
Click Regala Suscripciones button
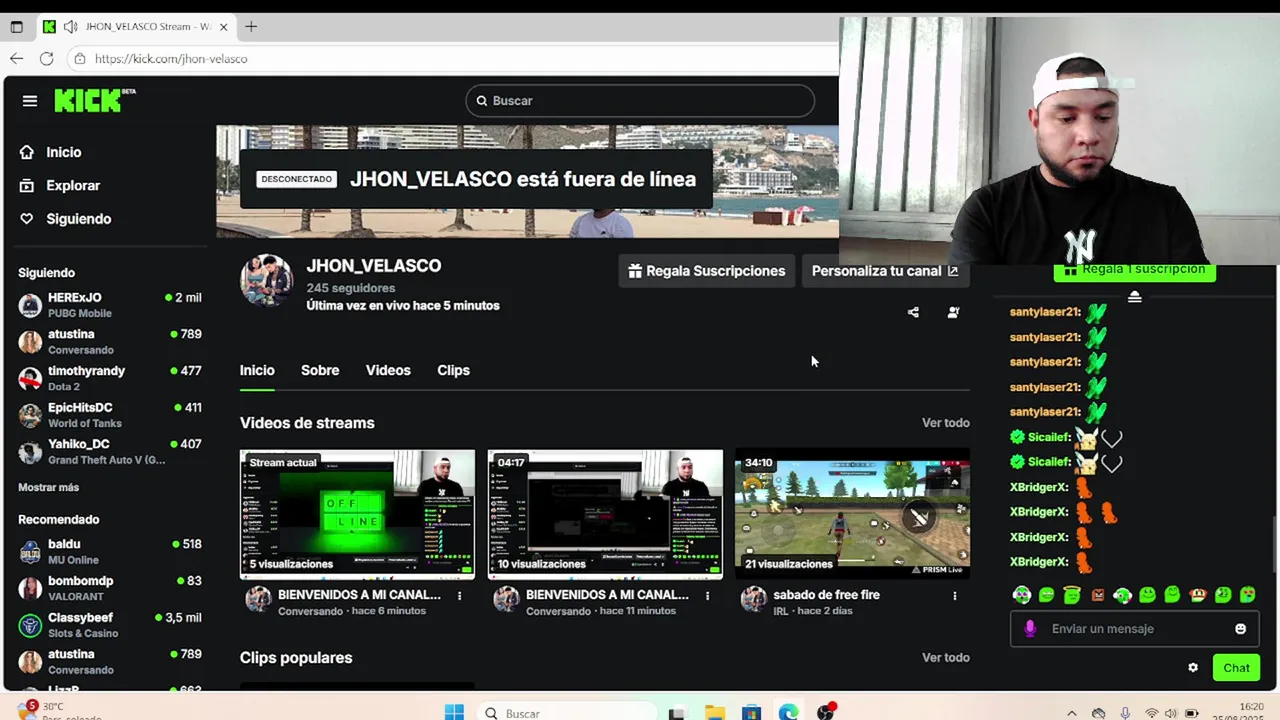click(707, 271)
